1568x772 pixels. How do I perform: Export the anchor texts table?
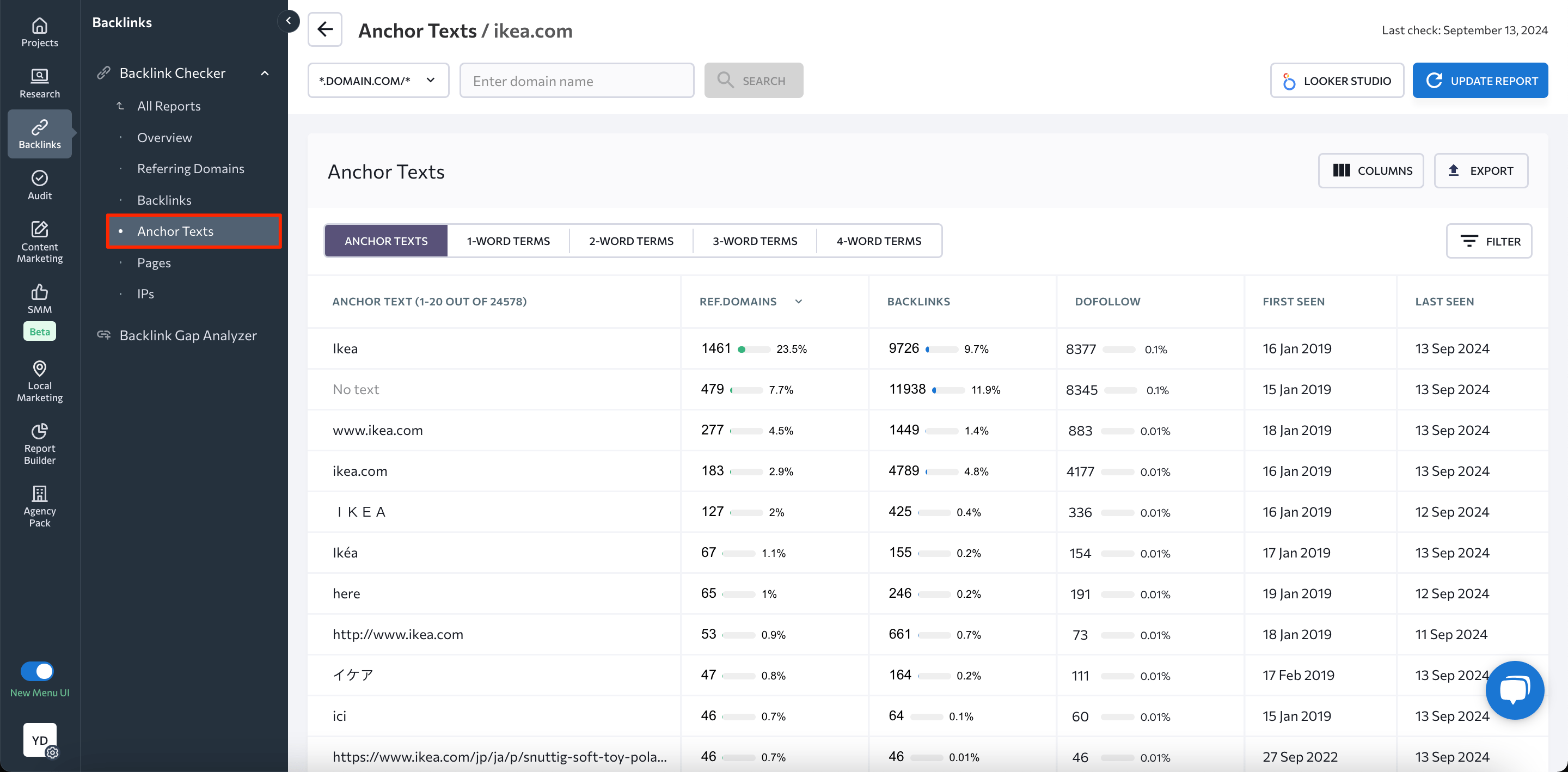click(x=1481, y=170)
